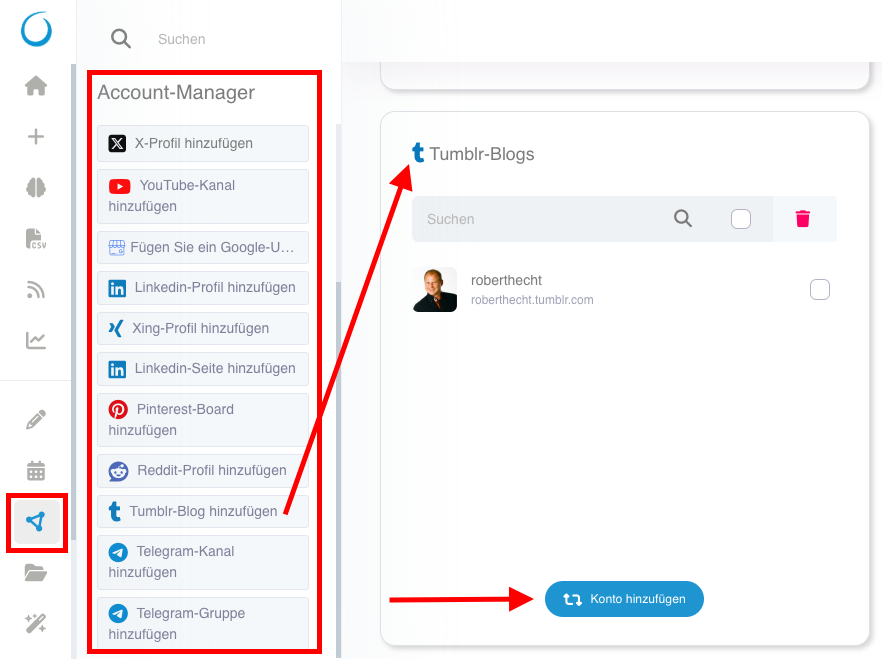Open the calendar icon
The width and height of the screenshot is (882, 659).
(36, 471)
